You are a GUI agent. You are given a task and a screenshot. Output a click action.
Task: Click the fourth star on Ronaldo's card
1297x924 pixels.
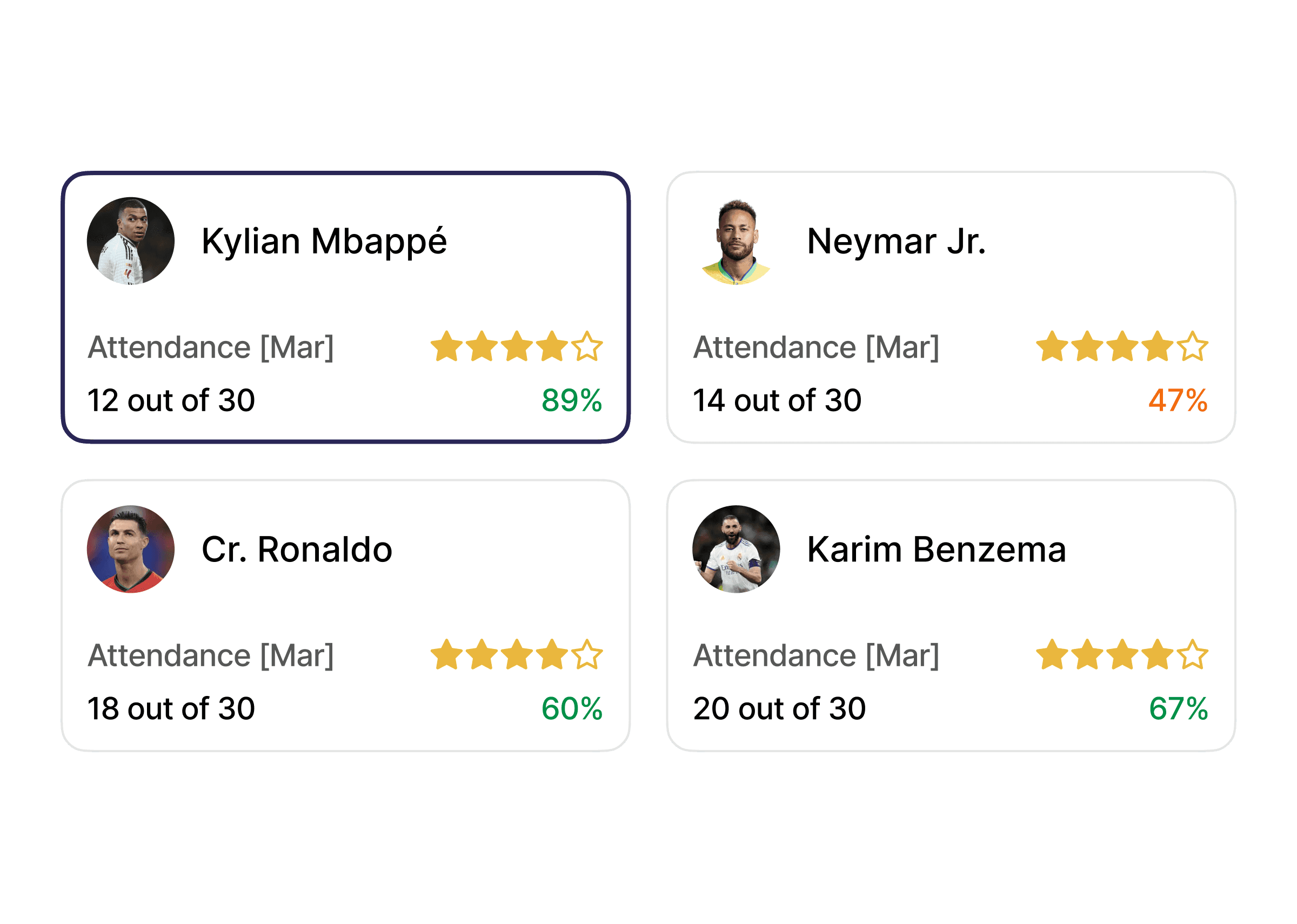coord(552,654)
